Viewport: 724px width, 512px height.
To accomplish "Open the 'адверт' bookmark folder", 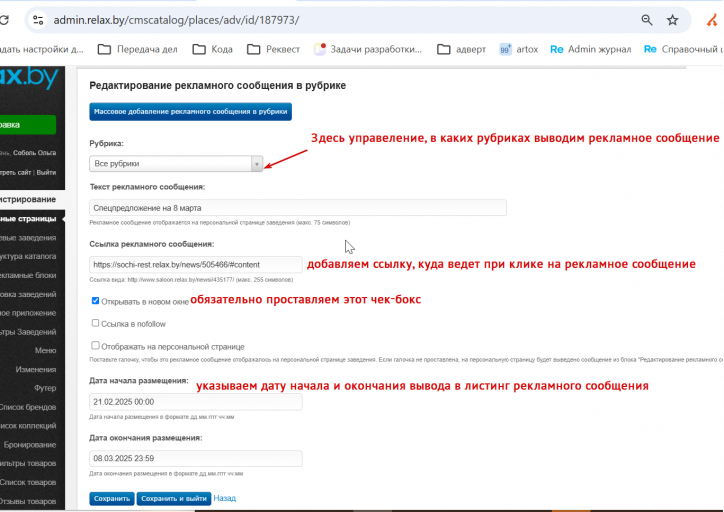I will (x=461, y=49).
